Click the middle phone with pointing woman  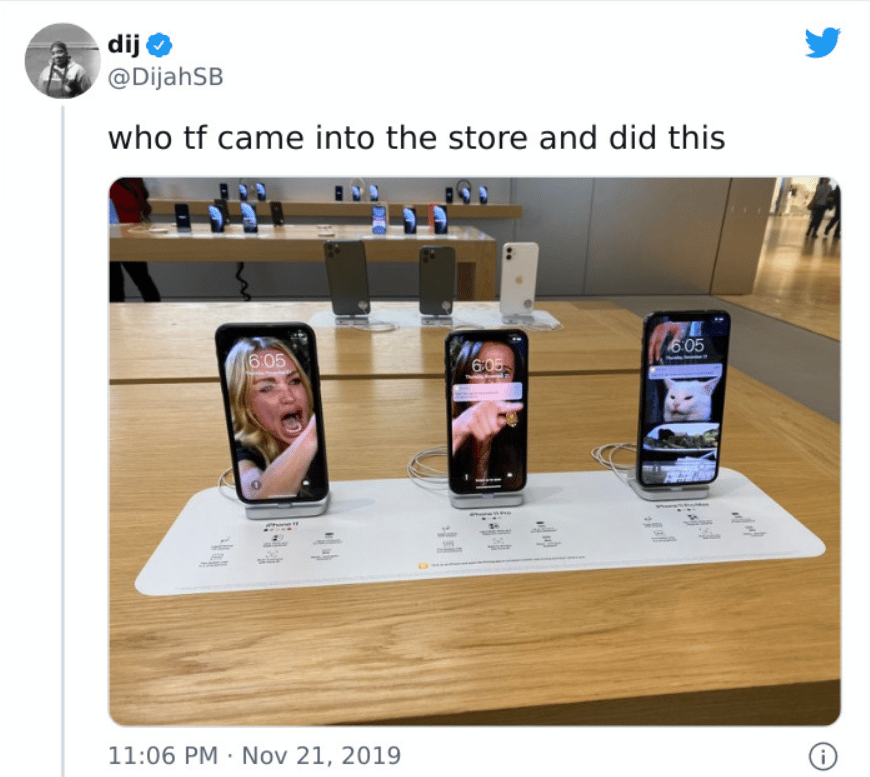click(487, 411)
